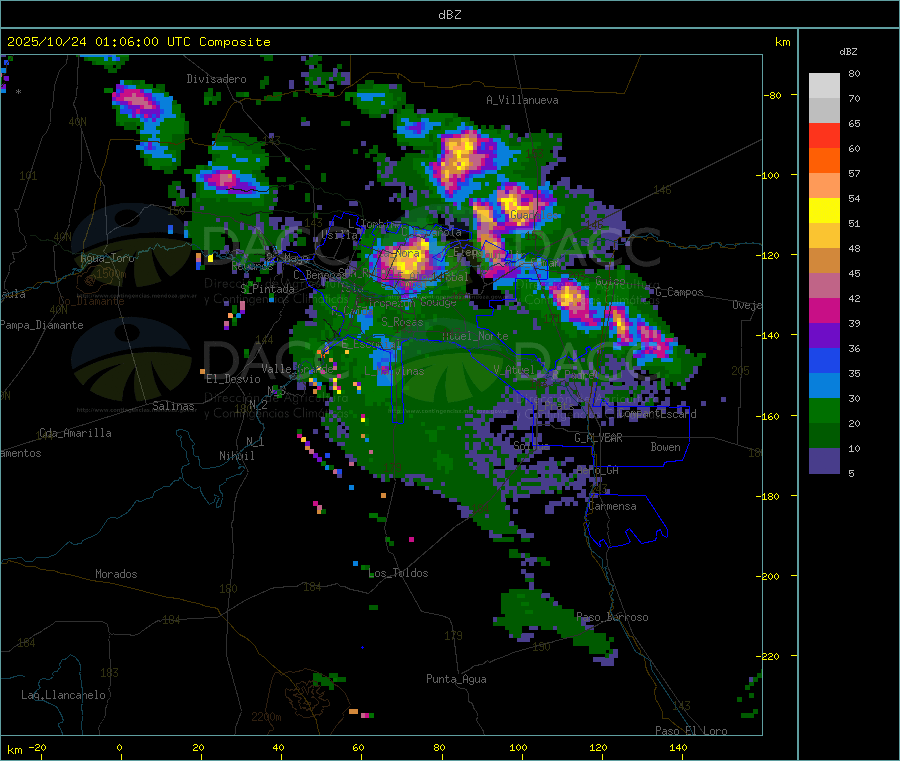900x761 pixels.
Task: Click the Agua_Toro place label
Action: (107, 258)
